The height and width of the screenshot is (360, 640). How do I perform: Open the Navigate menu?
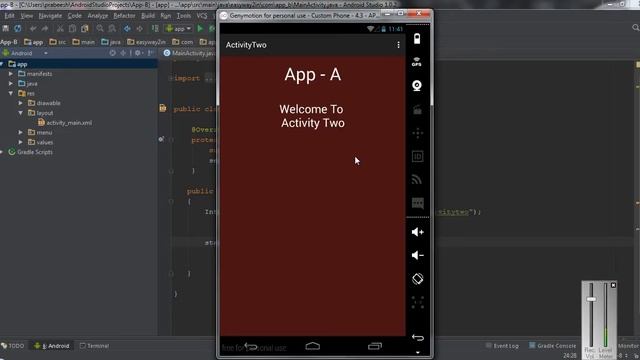coord(50,16)
